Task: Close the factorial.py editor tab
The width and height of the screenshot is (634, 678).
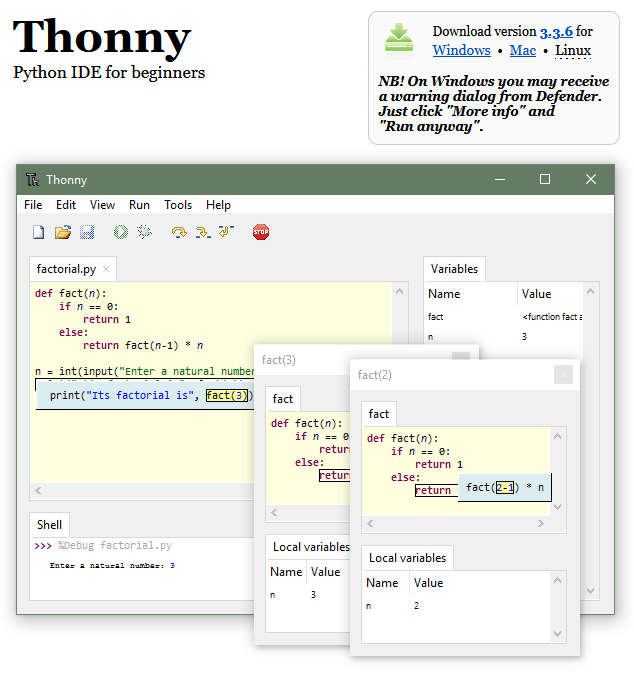Action: point(106,269)
